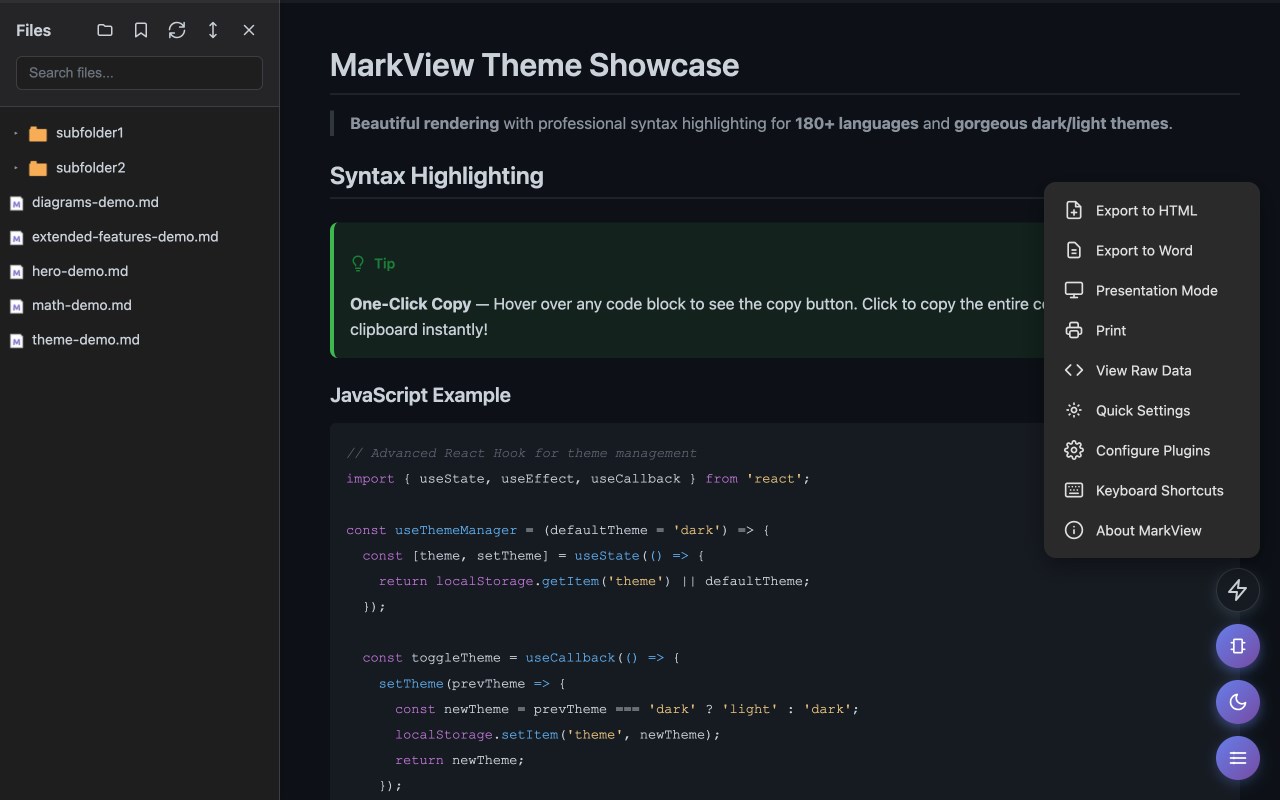Viewport: 1280px width, 800px height.
Task: Toggle dark/light theme moon button
Action: coord(1238,702)
